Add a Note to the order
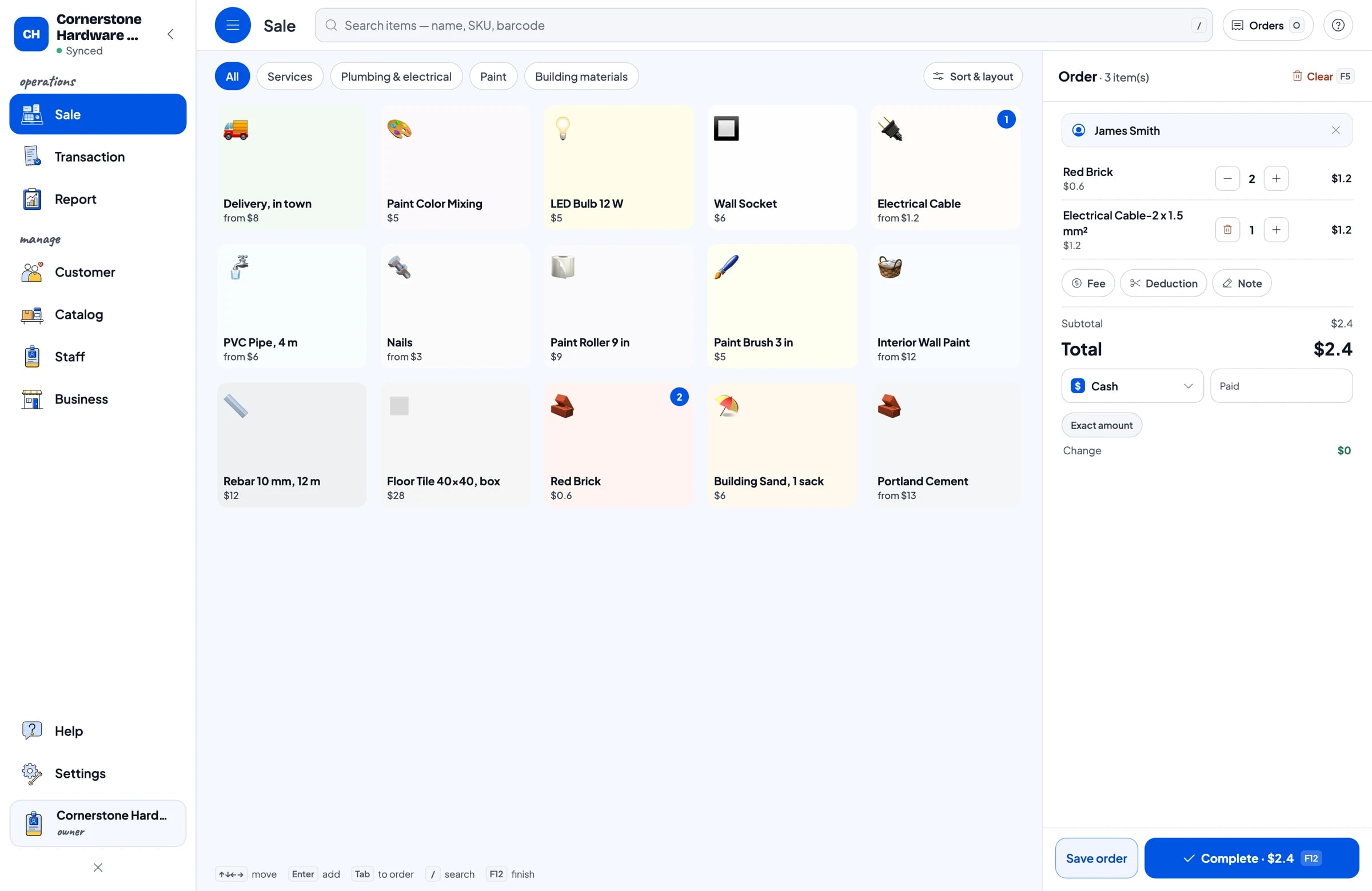 [x=1242, y=283]
